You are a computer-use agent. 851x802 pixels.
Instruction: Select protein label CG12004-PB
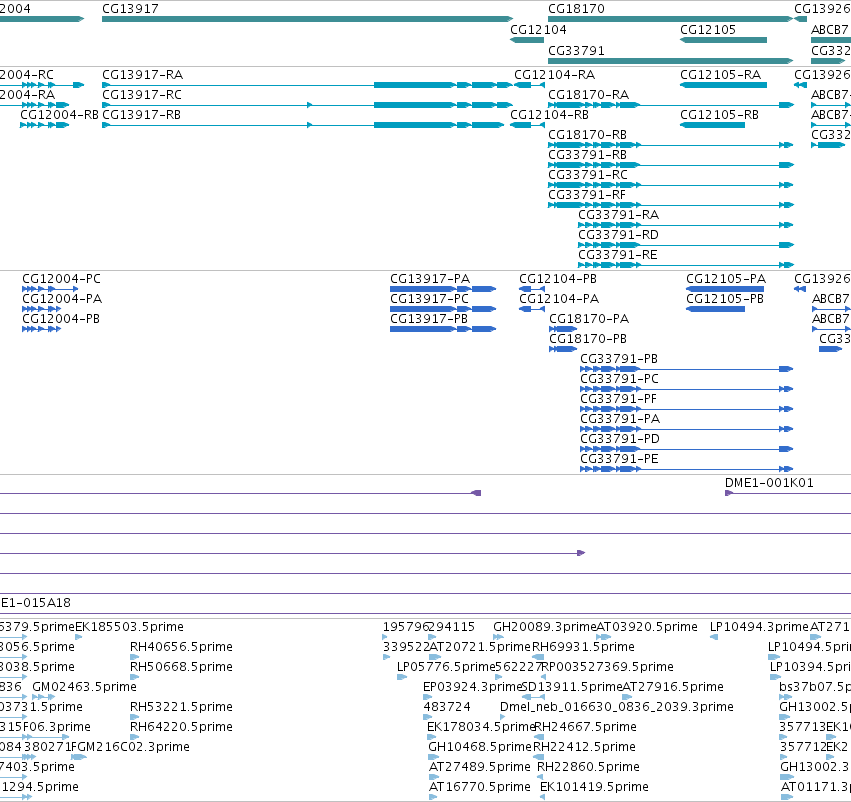pyautogui.click(x=61, y=319)
